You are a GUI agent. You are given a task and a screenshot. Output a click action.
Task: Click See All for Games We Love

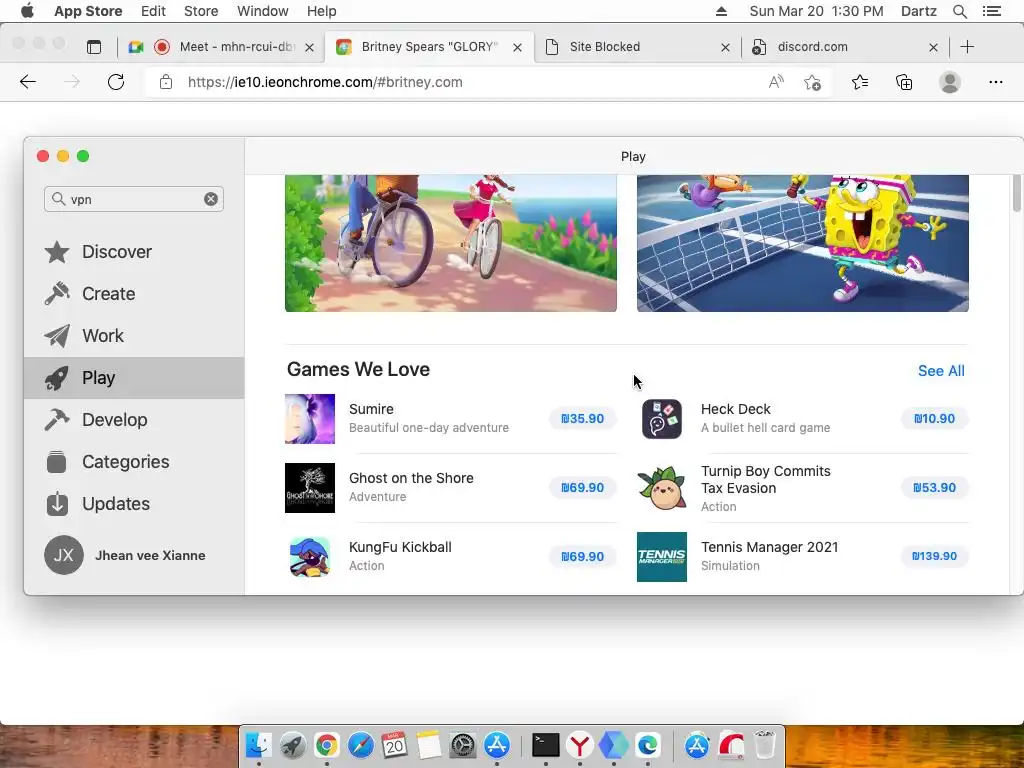coord(941,371)
